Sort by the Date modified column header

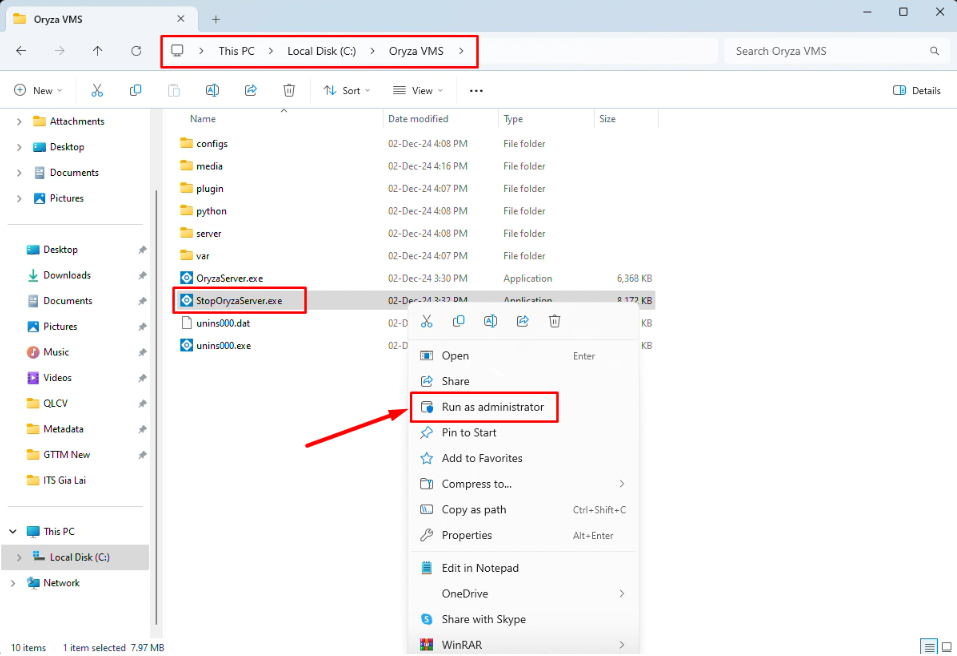[x=418, y=119]
